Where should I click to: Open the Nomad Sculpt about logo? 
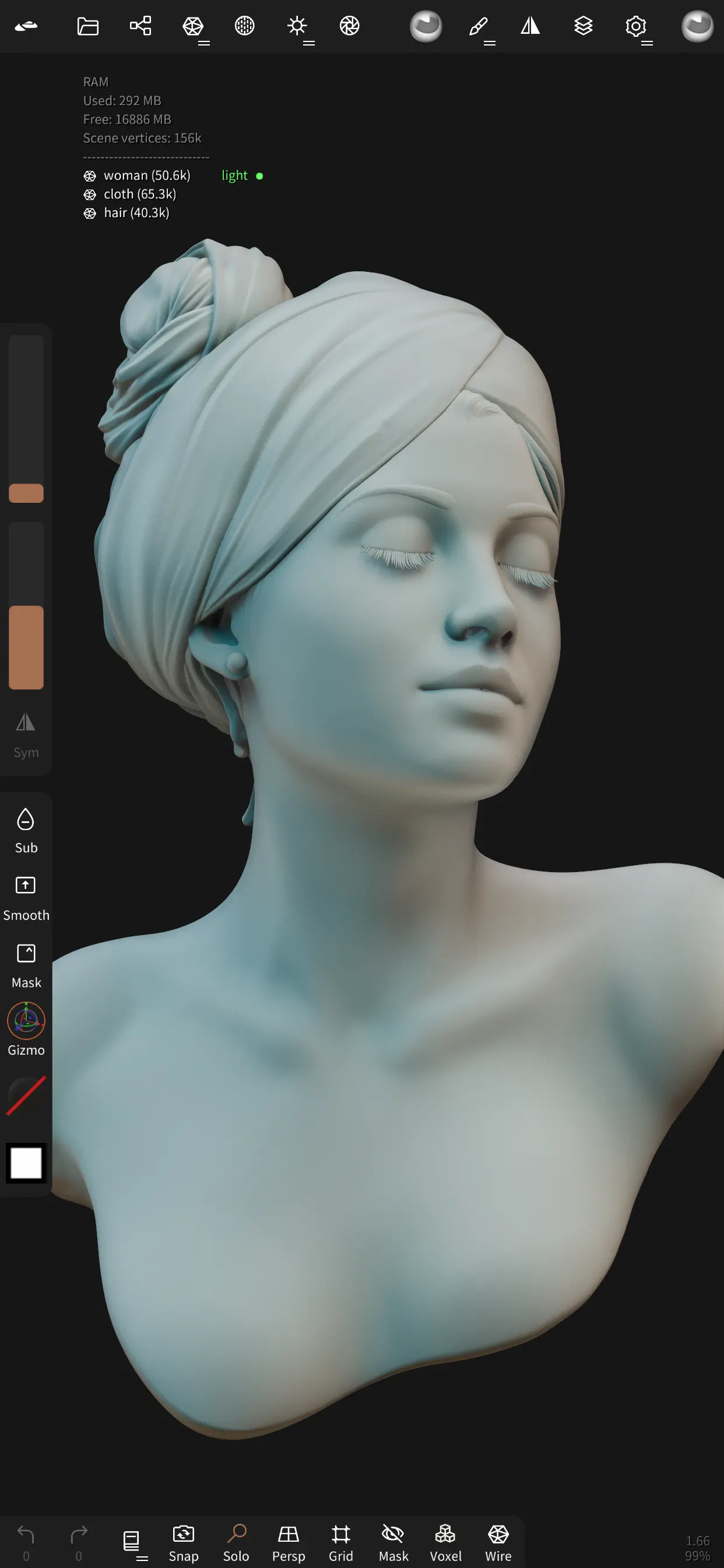click(x=26, y=26)
